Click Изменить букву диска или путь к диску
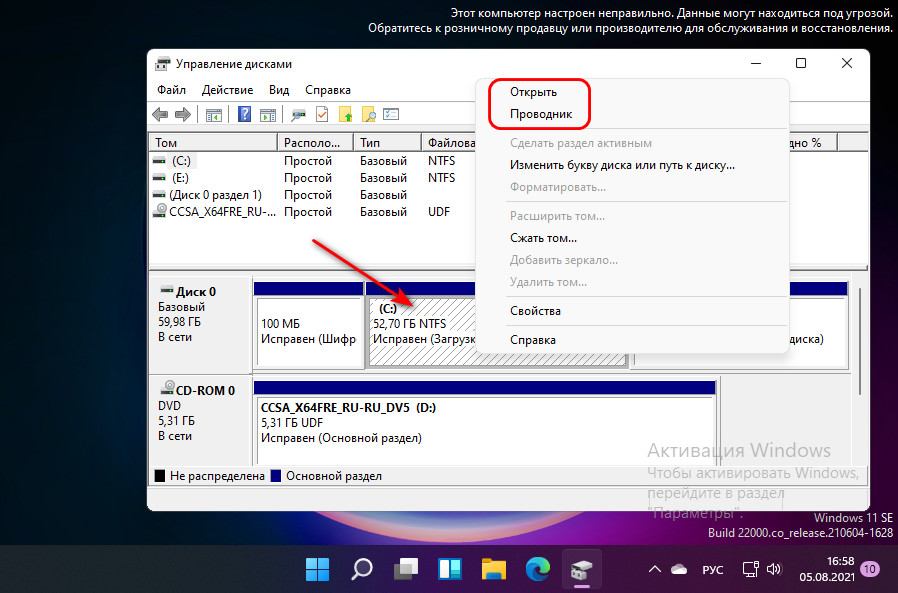Image resolution: width=898 pixels, height=593 pixels. click(x=622, y=165)
